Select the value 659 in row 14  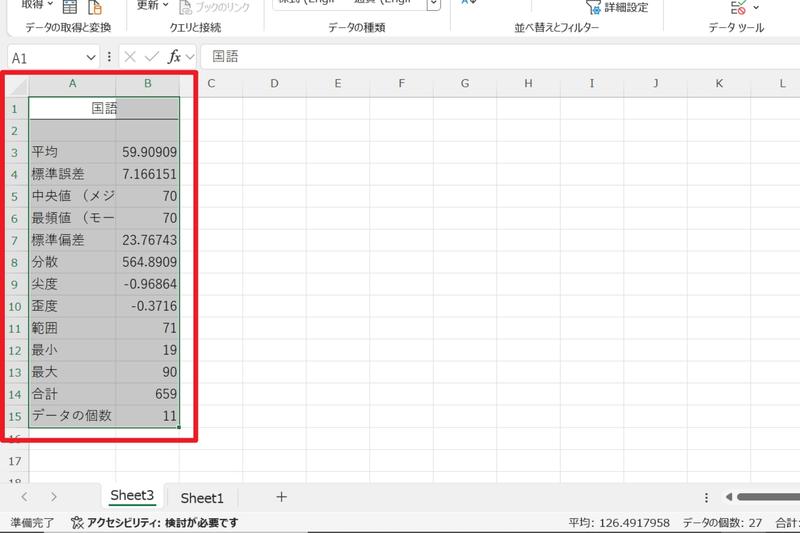point(147,394)
